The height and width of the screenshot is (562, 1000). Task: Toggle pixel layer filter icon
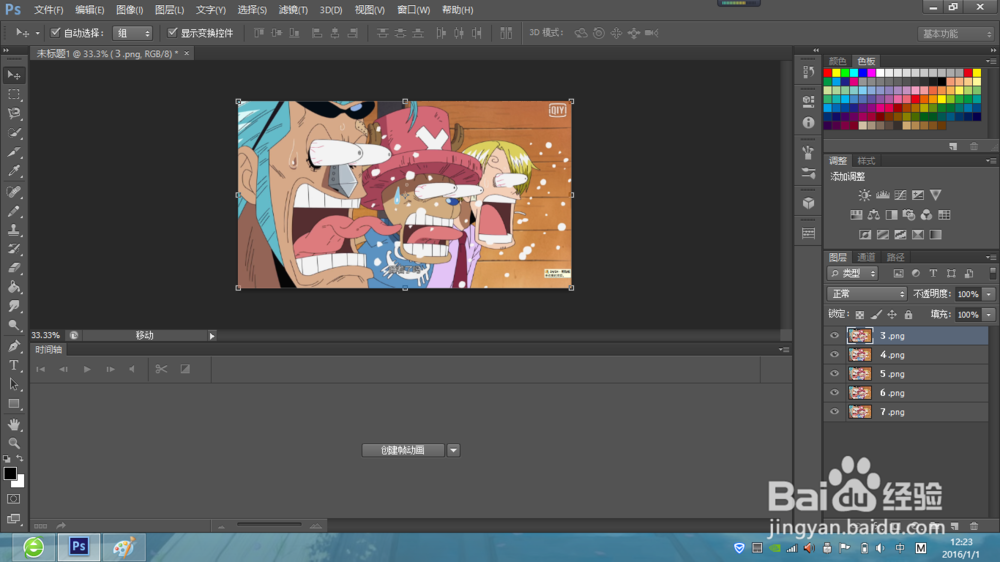[898, 274]
